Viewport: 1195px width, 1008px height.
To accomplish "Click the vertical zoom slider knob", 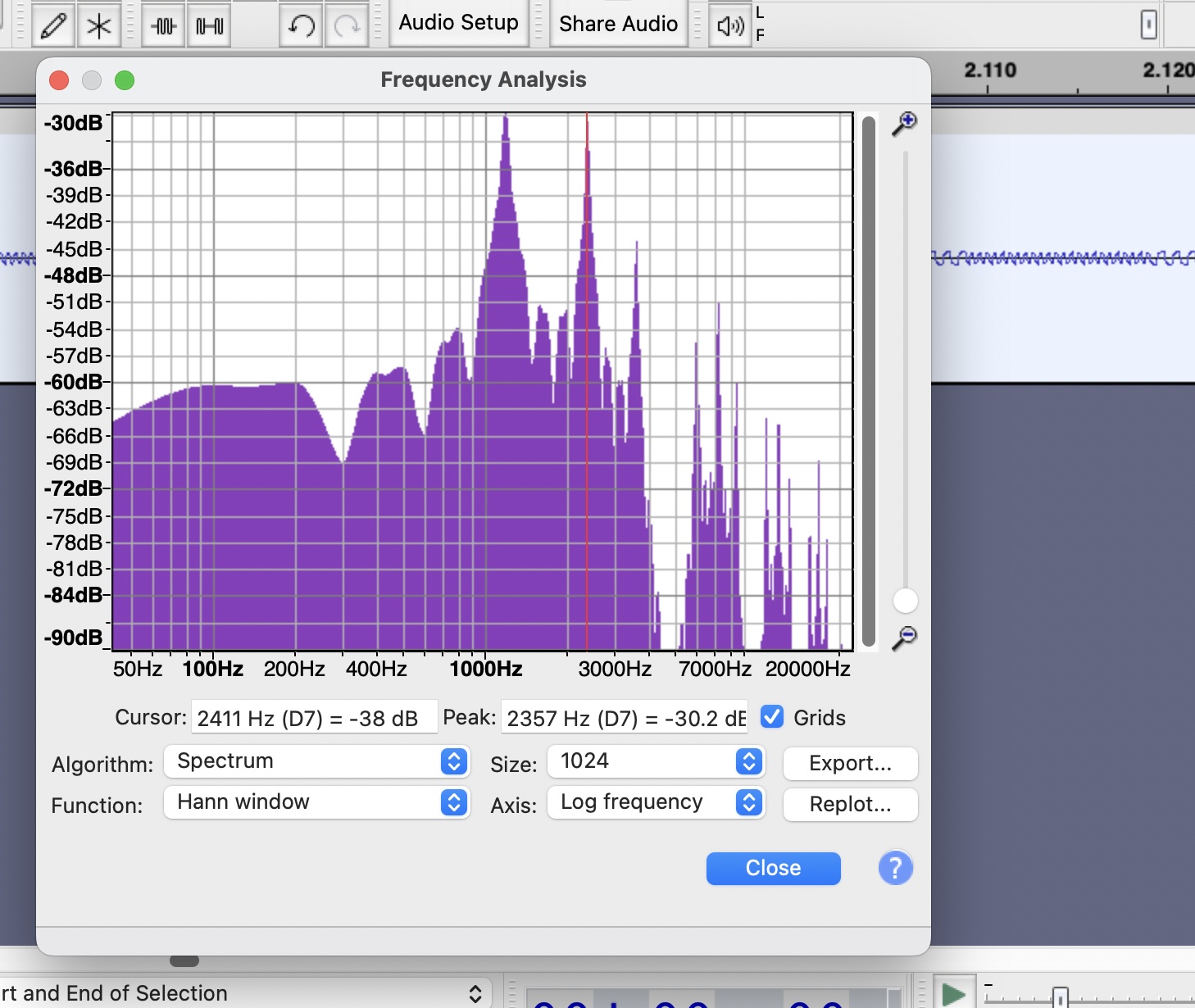I will coord(905,601).
